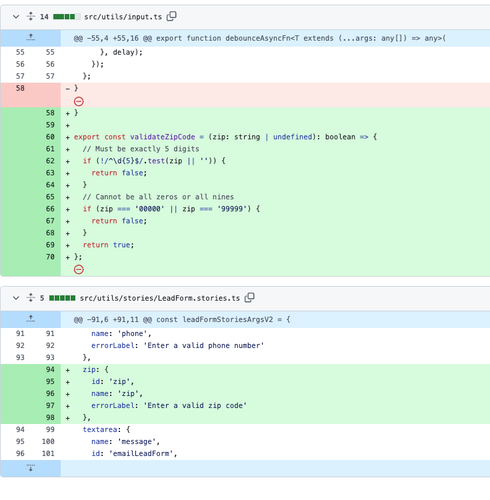The height and width of the screenshot is (500, 490).
Task: Expand hidden lines below line 101
Action: click(31, 468)
